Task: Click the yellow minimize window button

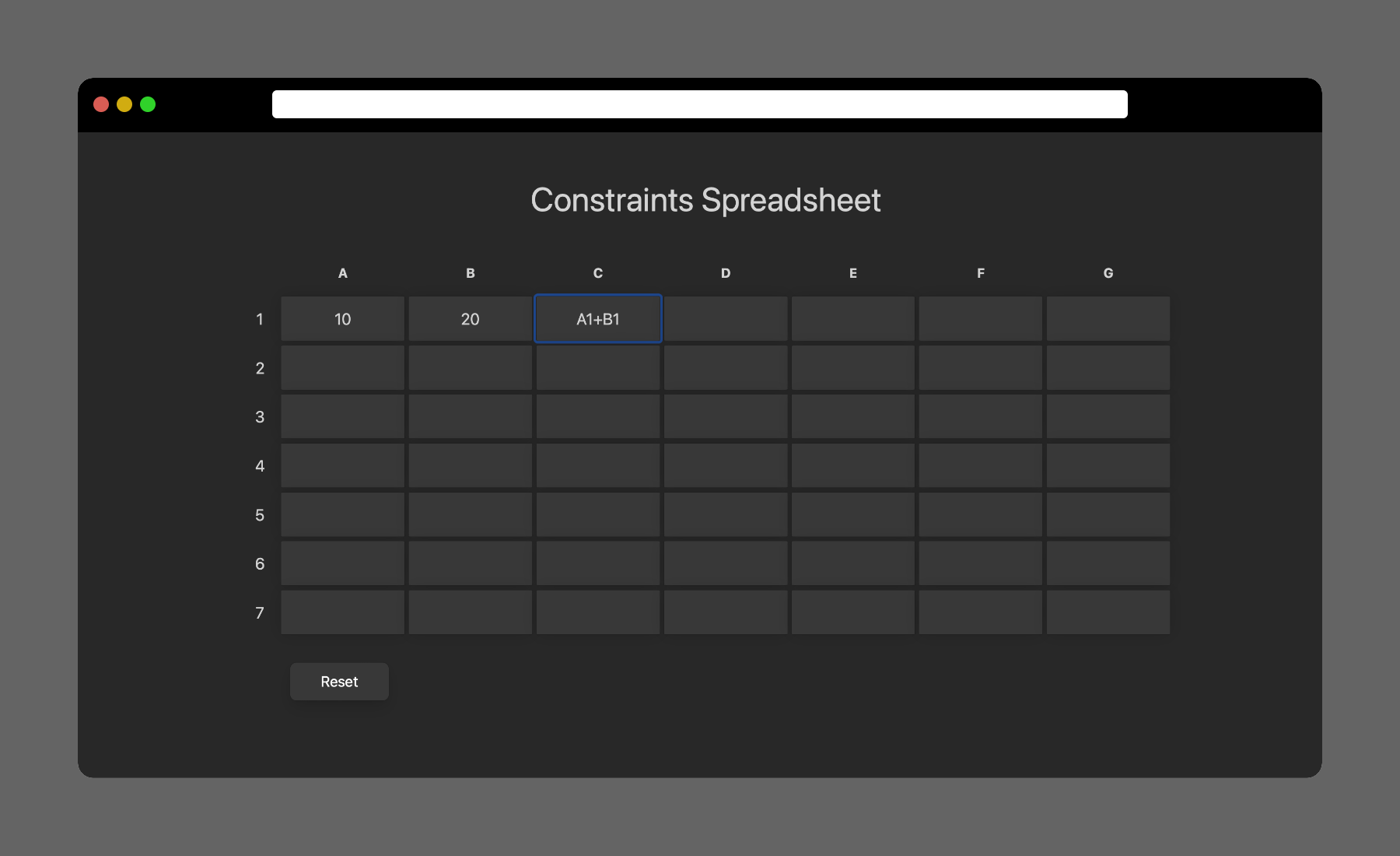Action: tap(124, 104)
